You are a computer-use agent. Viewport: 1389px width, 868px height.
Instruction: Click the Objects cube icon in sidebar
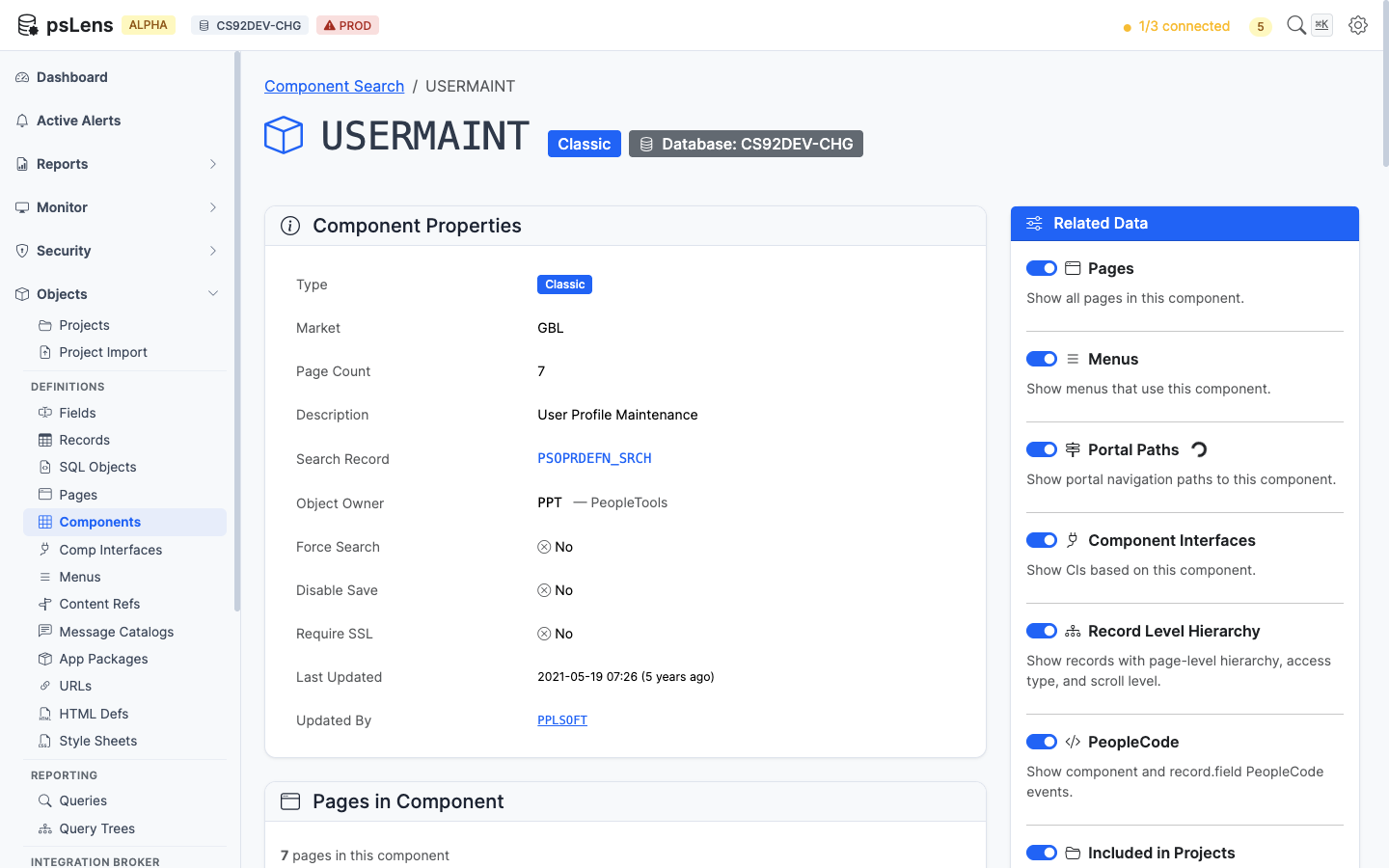tap(22, 294)
